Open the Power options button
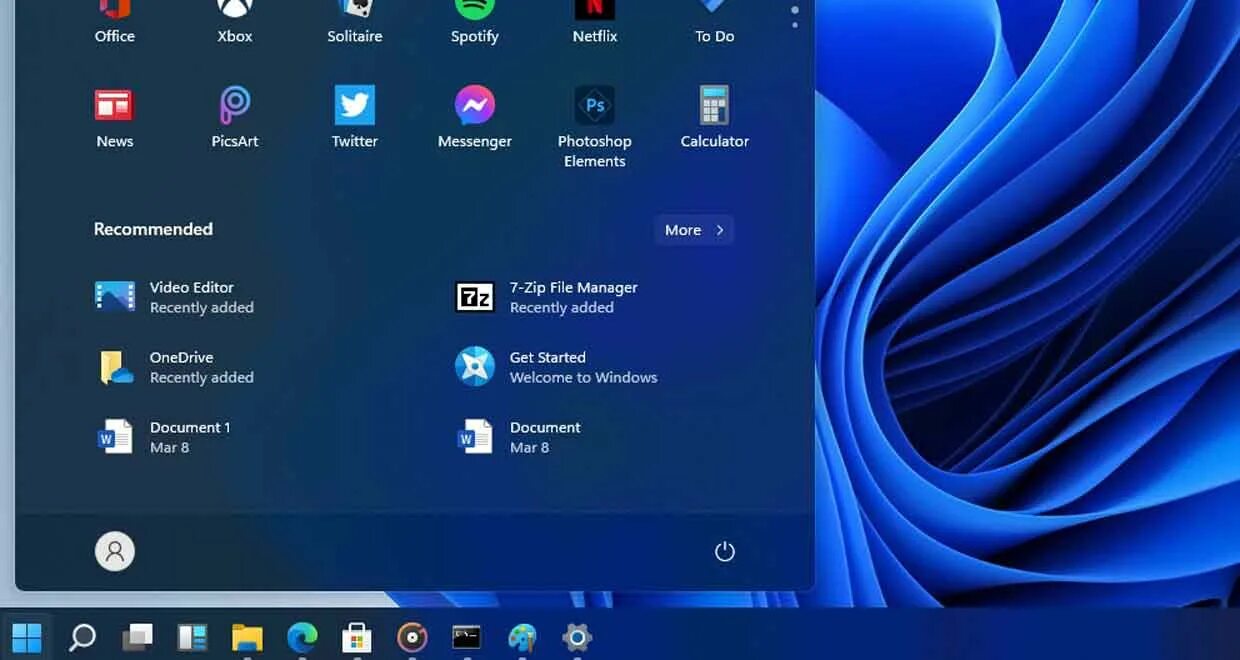The image size is (1240, 660). tap(725, 551)
